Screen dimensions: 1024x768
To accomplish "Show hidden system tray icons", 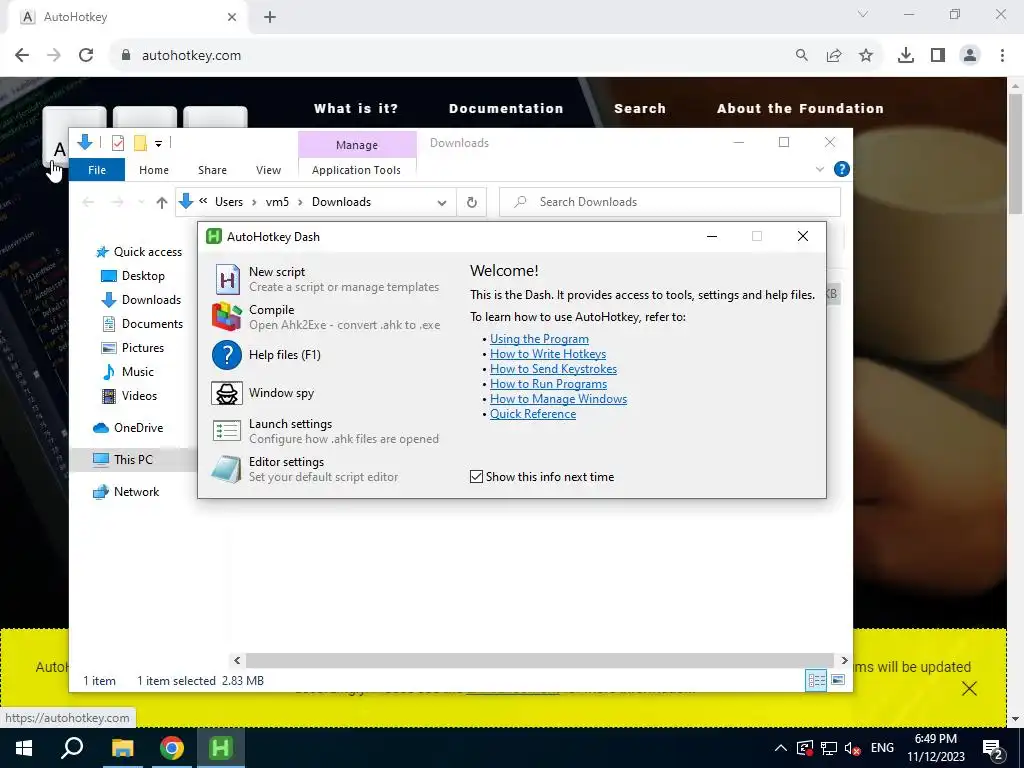I will 780,748.
